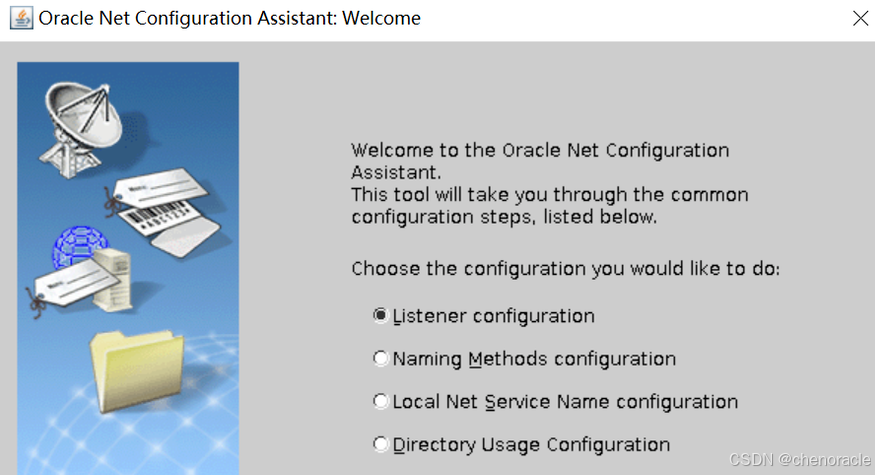Viewport: 875px width, 475px height.
Task: Click the barcode tag image
Action: [166, 218]
